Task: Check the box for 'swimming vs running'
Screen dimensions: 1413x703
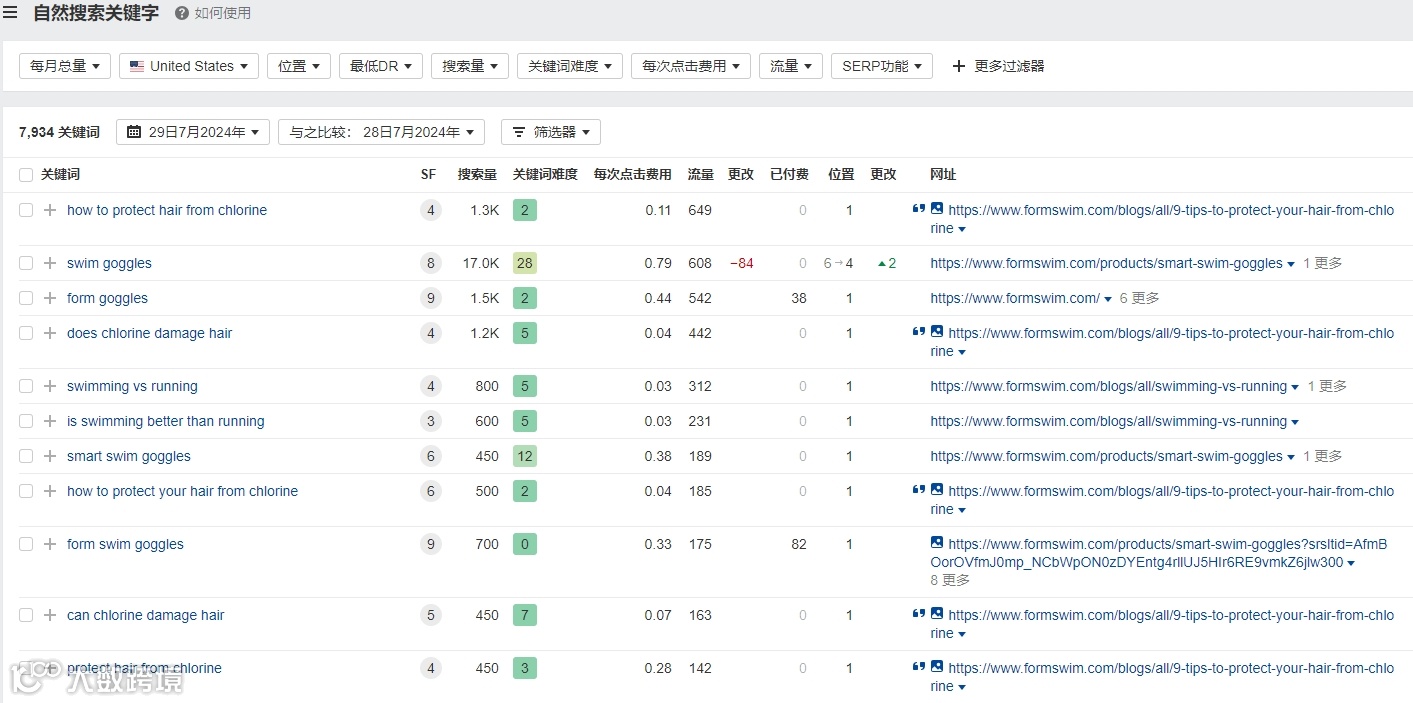Action: point(26,386)
